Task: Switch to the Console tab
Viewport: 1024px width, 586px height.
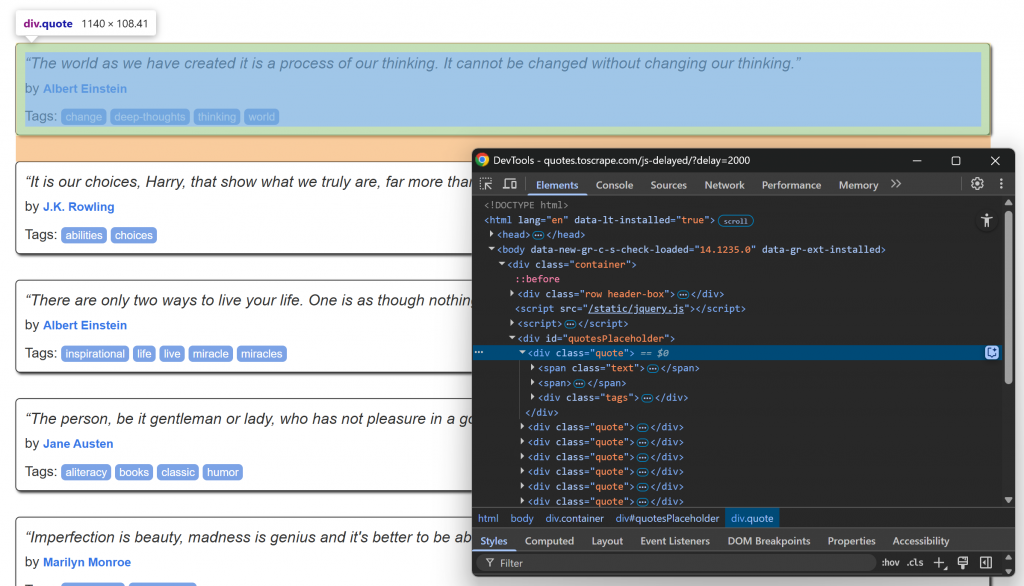Action: click(x=614, y=185)
